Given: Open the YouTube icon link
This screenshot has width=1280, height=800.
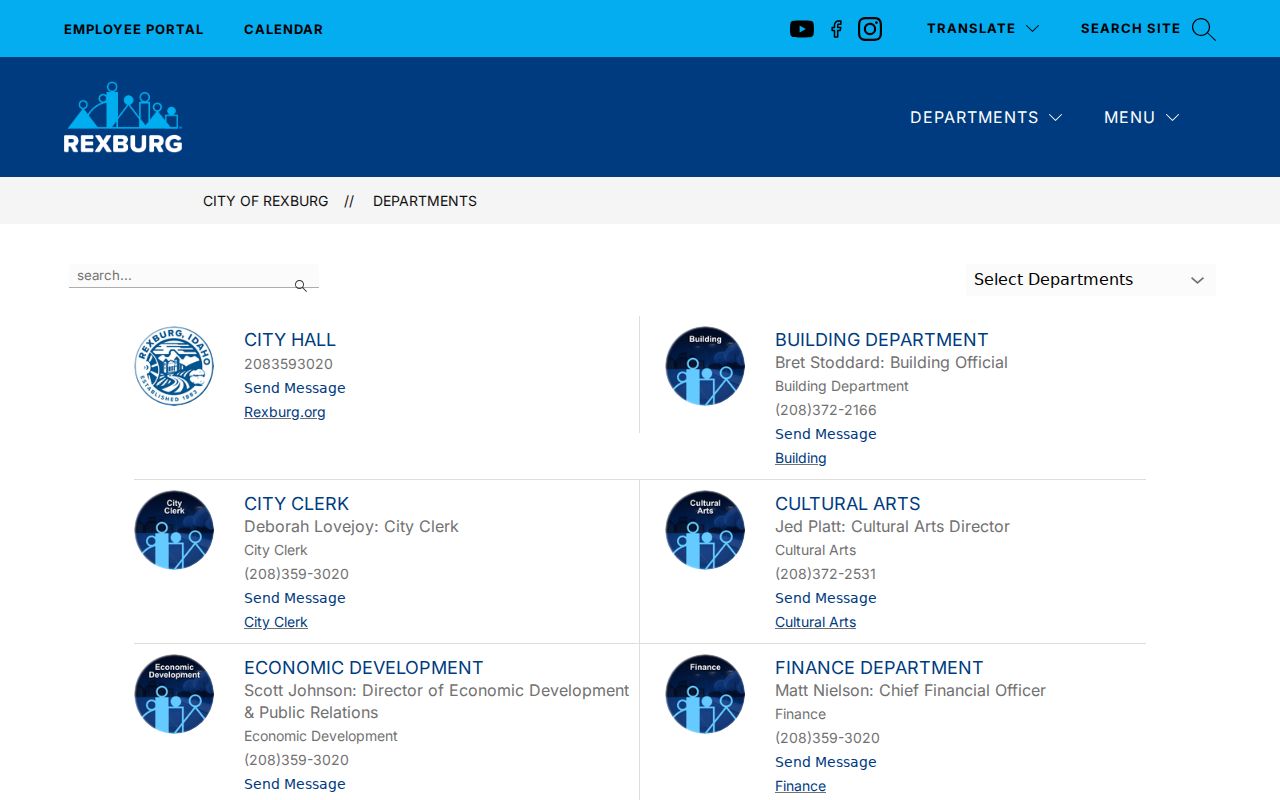Looking at the screenshot, I should 802,29.
